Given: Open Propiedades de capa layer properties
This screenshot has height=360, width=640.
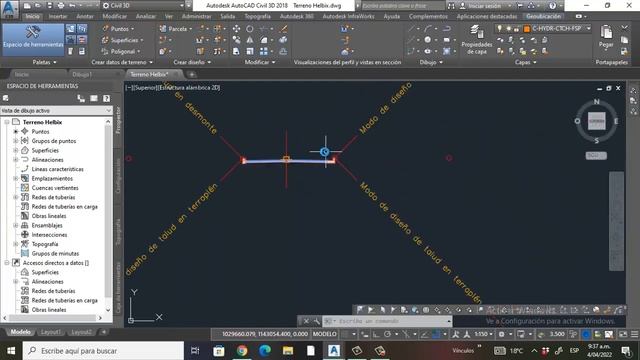Looking at the screenshot, I should (476, 40).
